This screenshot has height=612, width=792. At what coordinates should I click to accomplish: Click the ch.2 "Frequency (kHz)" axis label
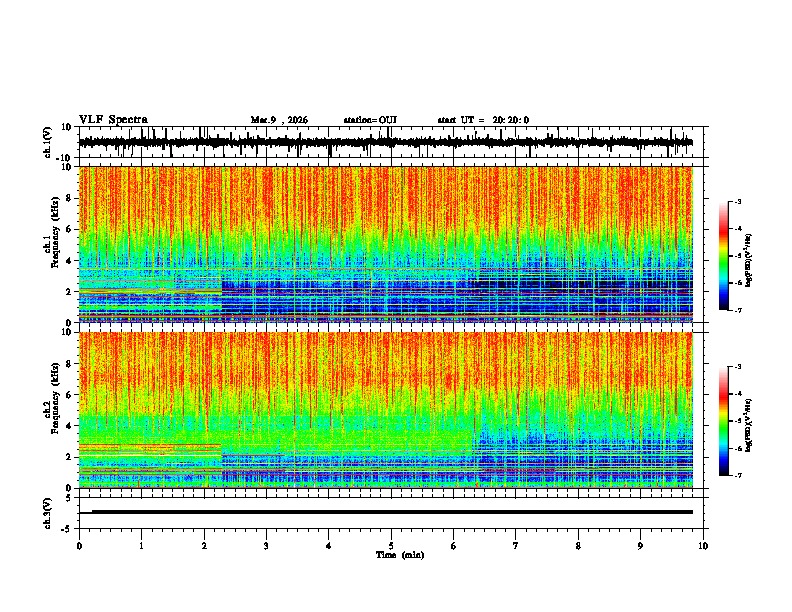pos(55,398)
